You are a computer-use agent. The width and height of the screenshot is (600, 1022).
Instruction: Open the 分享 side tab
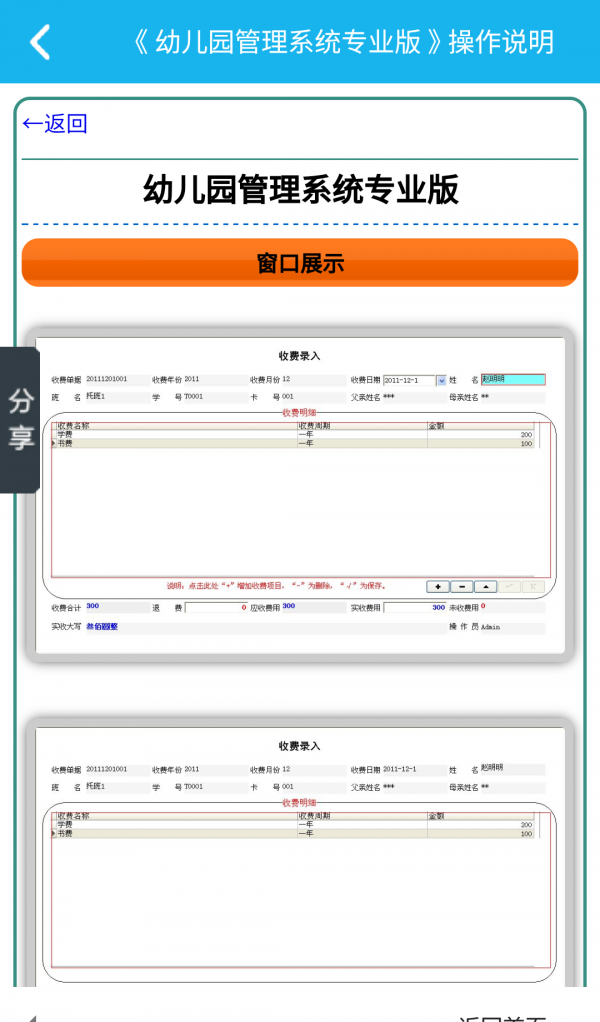tap(20, 420)
